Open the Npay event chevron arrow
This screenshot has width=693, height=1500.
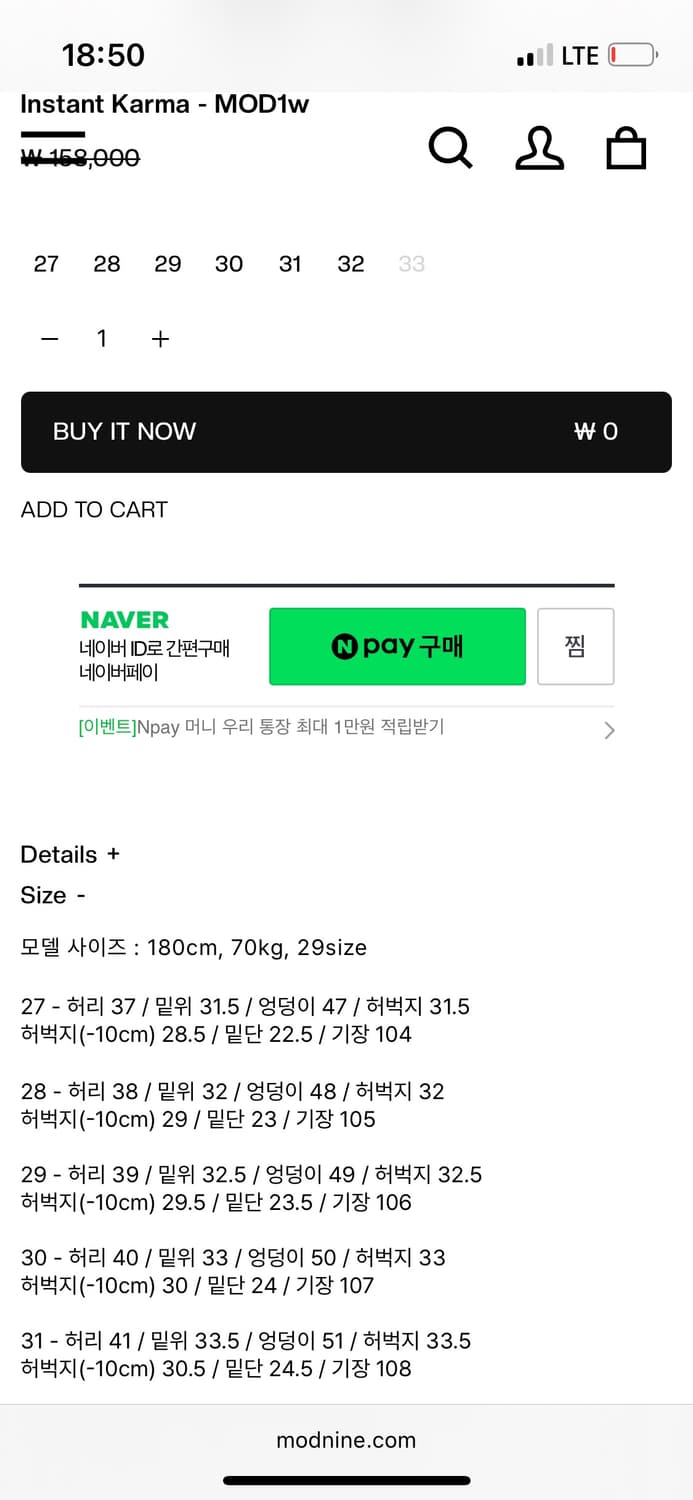(609, 730)
